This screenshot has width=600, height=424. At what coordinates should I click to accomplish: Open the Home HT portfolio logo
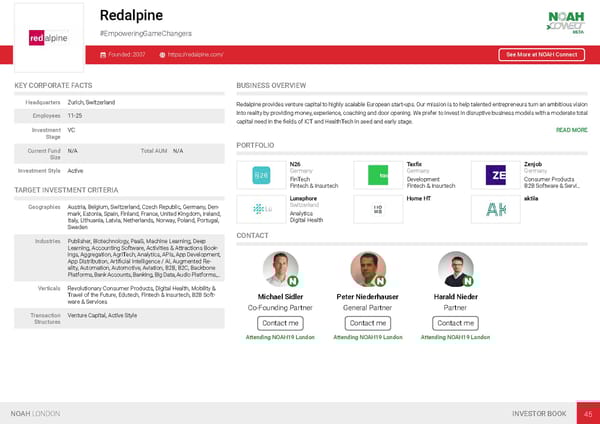pos(379,209)
